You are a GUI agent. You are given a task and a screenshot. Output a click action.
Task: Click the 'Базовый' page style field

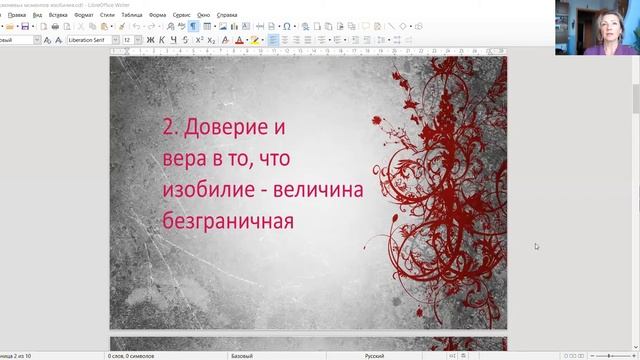242,356
